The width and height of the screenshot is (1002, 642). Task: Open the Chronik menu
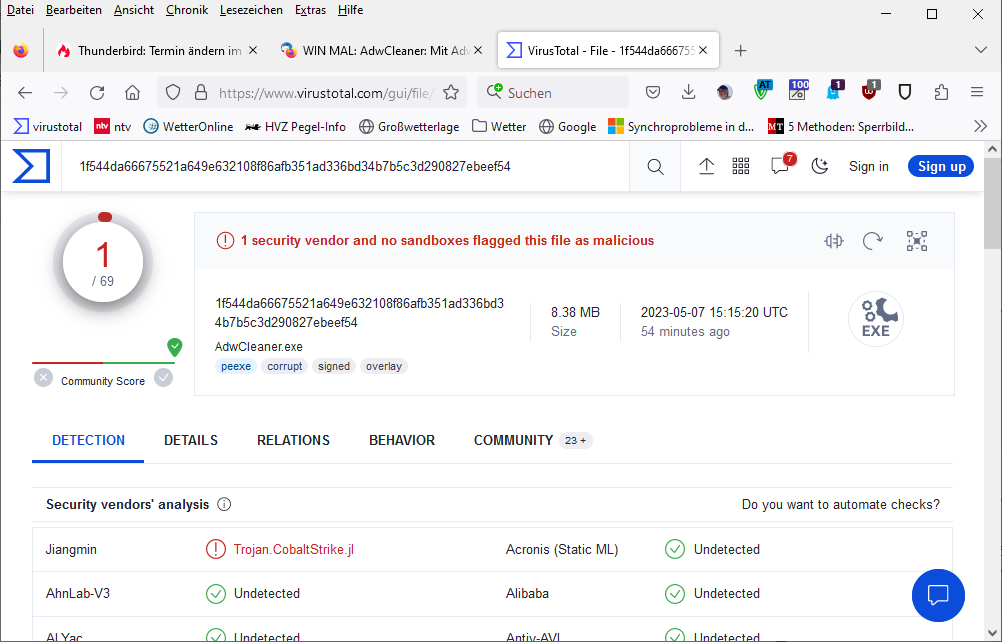tap(187, 10)
